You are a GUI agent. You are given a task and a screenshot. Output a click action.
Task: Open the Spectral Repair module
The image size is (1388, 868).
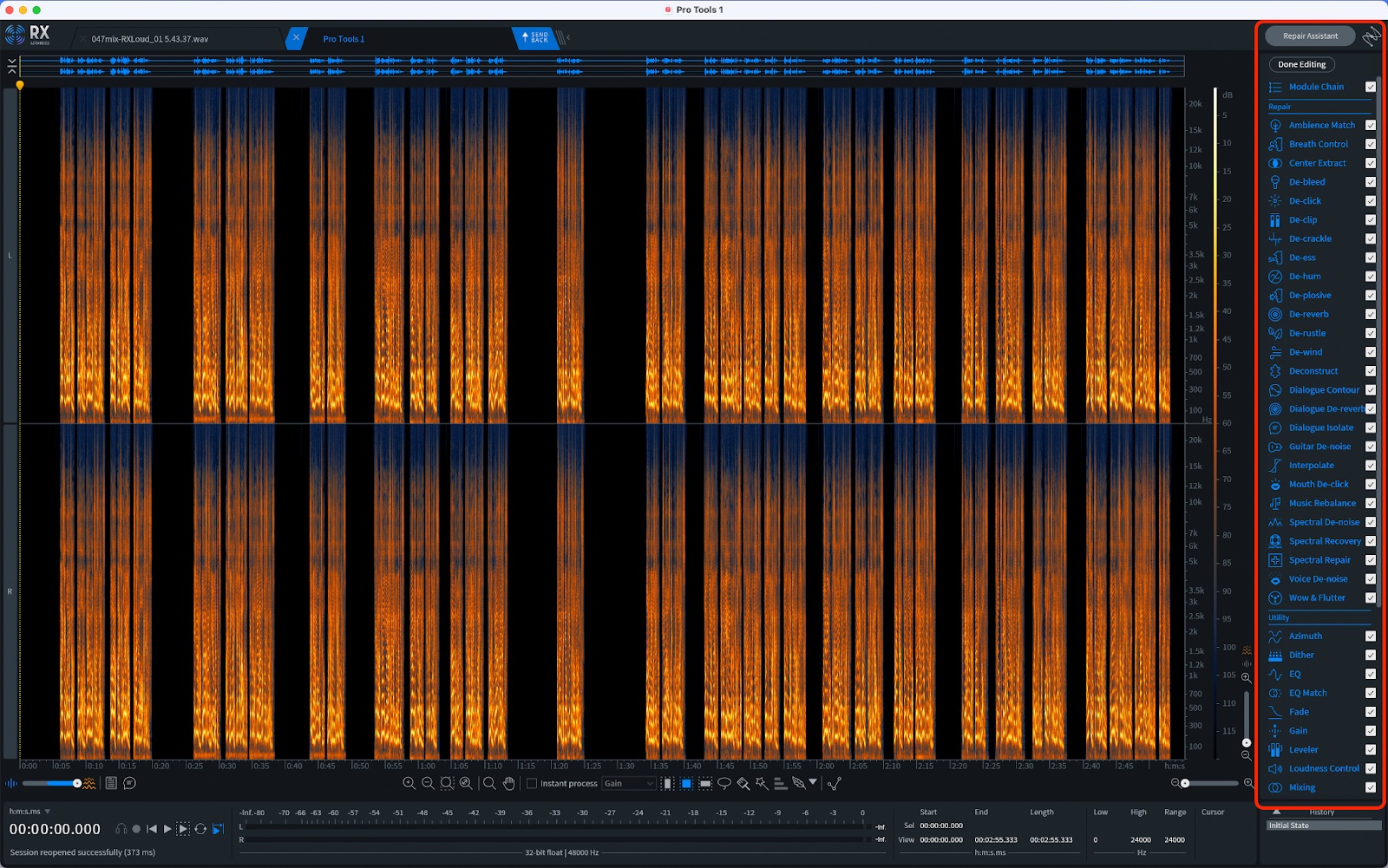tap(1319, 560)
